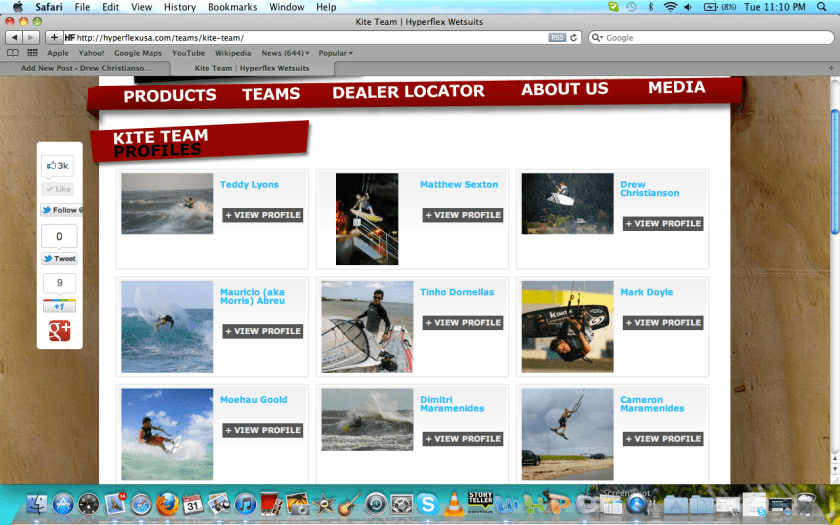This screenshot has height=525, width=840.
Task: Click the Google search field
Action: click(x=710, y=37)
